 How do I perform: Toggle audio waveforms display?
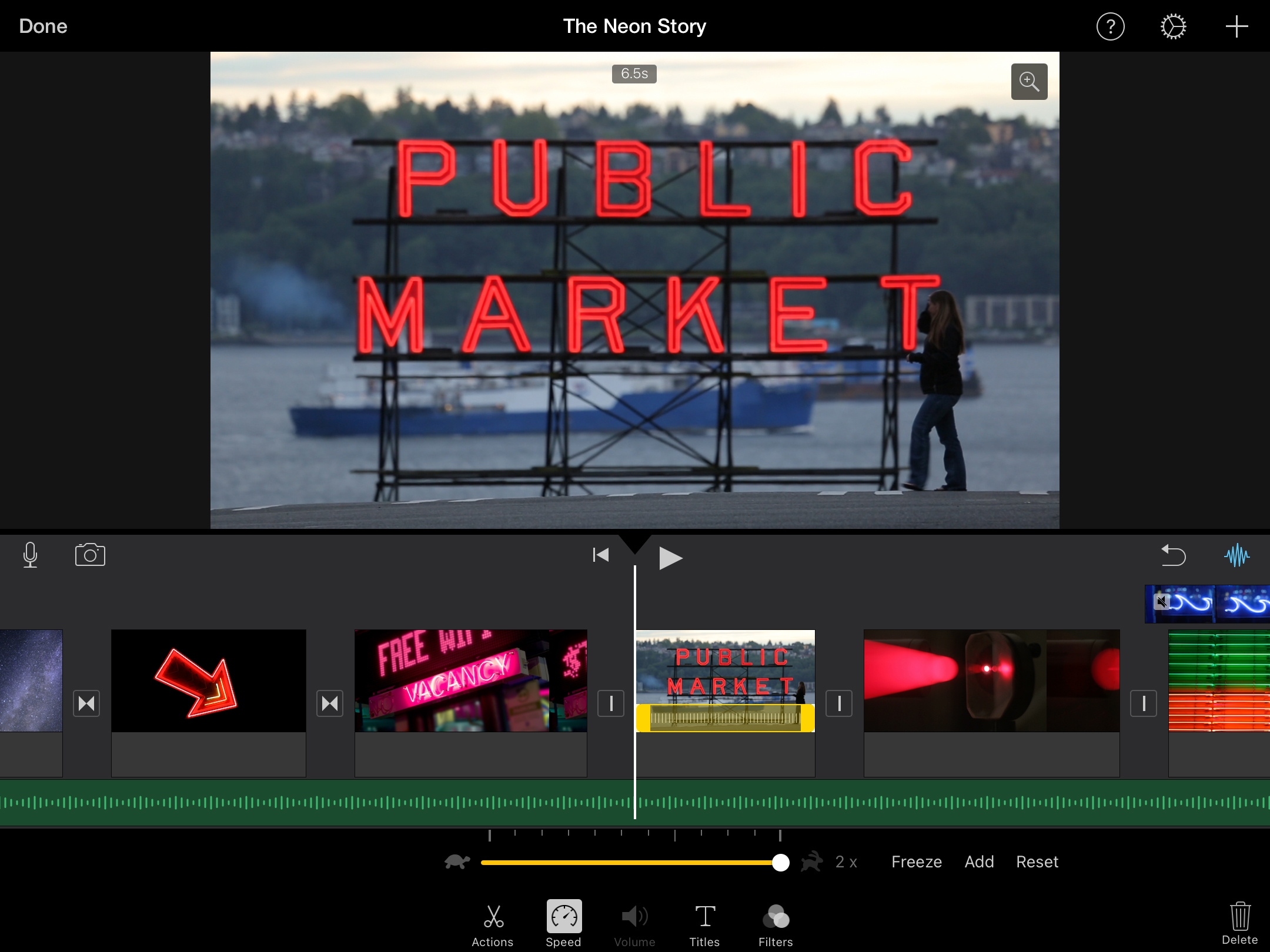tap(1236, 555)
